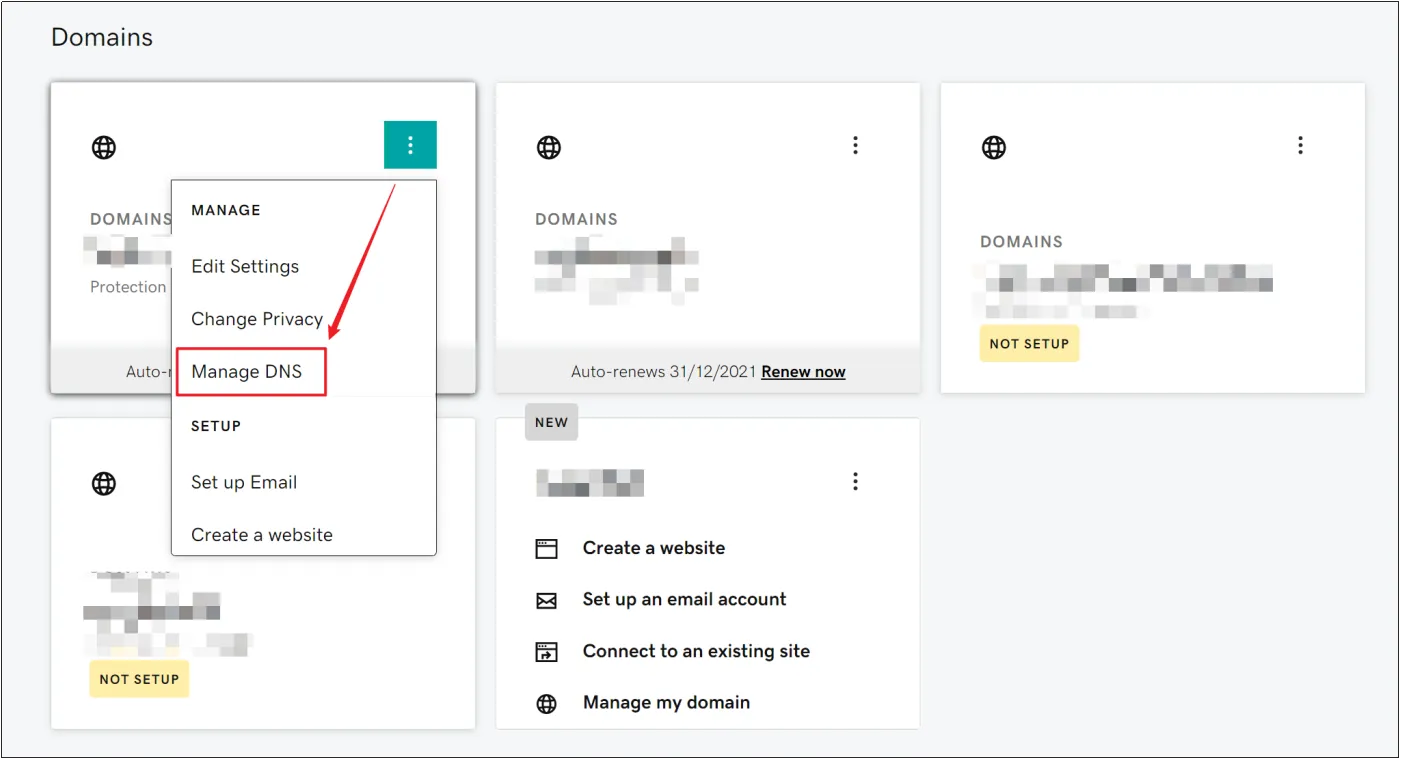Open the three-dot menu on the Renew now card

[855, 146]
